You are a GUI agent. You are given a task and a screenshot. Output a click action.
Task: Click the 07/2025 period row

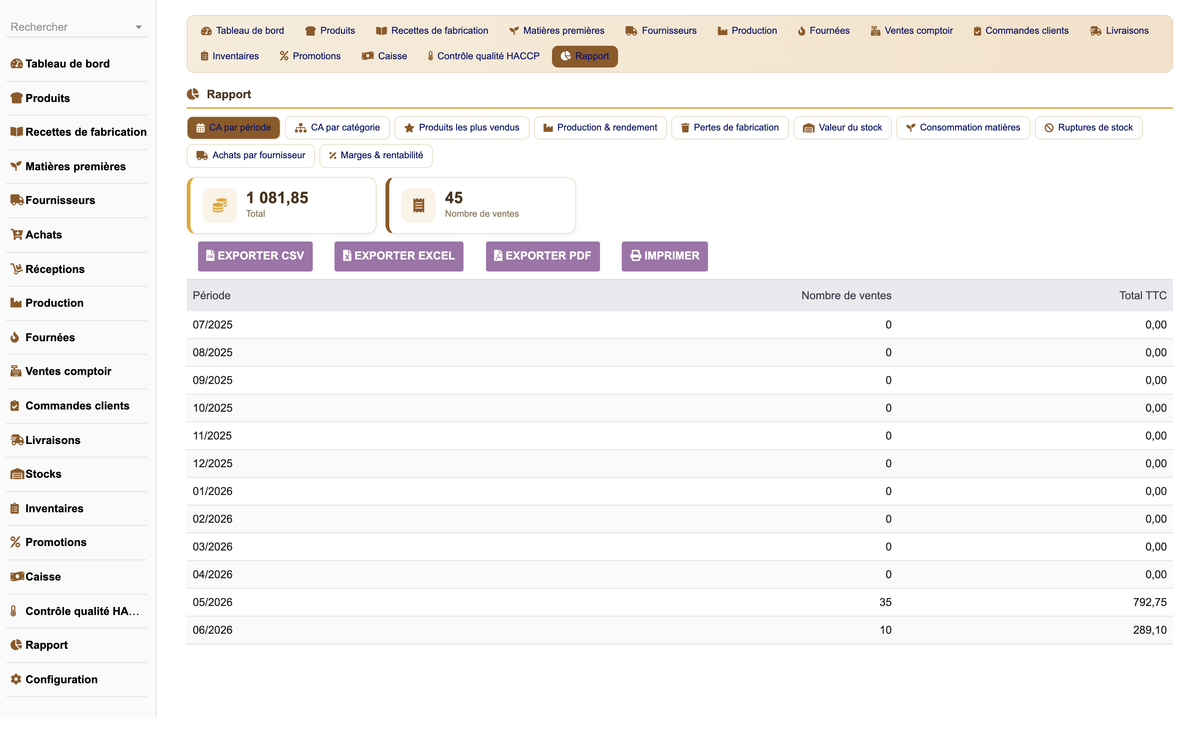[679, 325]
